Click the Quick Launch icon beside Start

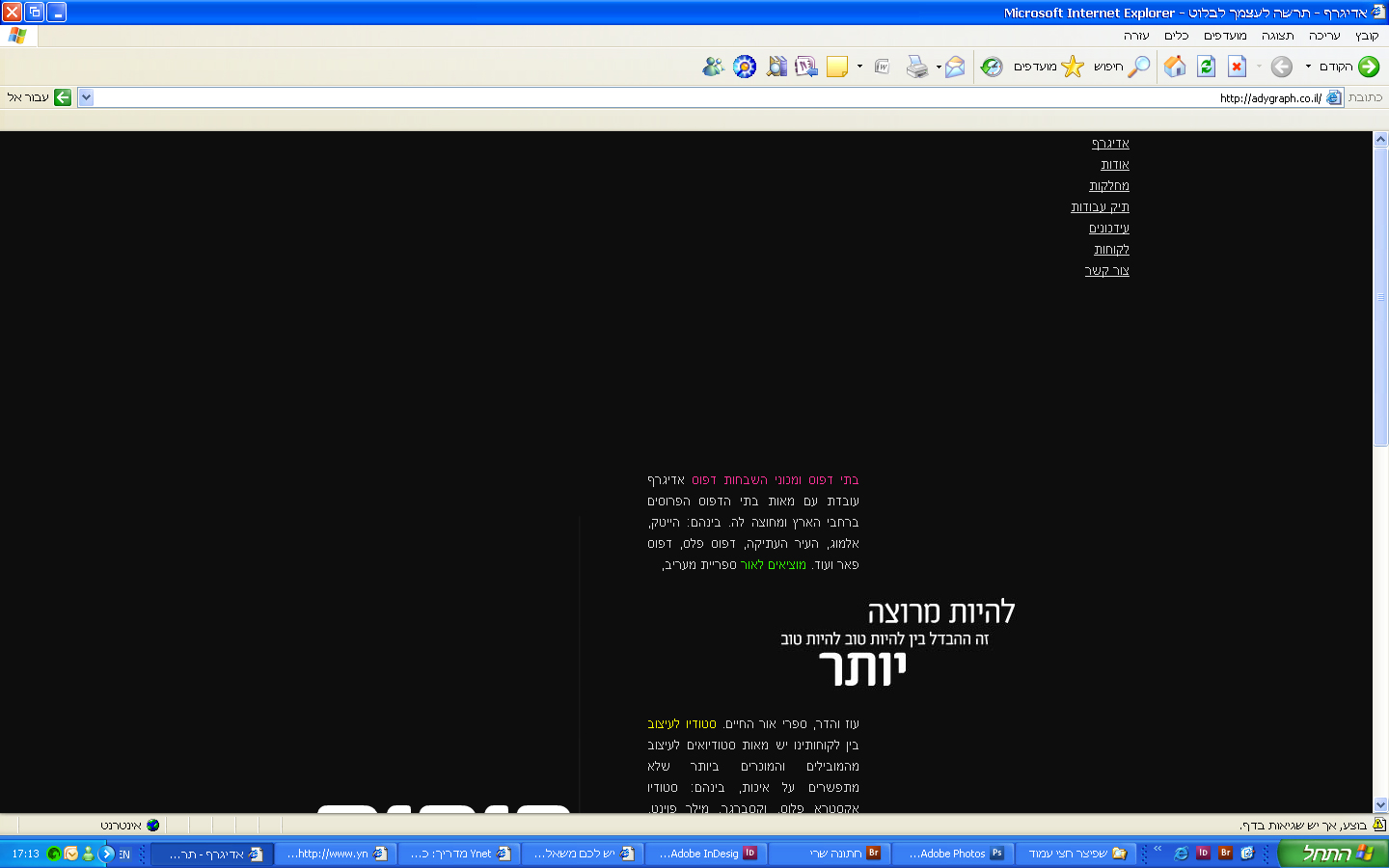pos(1247,854)
